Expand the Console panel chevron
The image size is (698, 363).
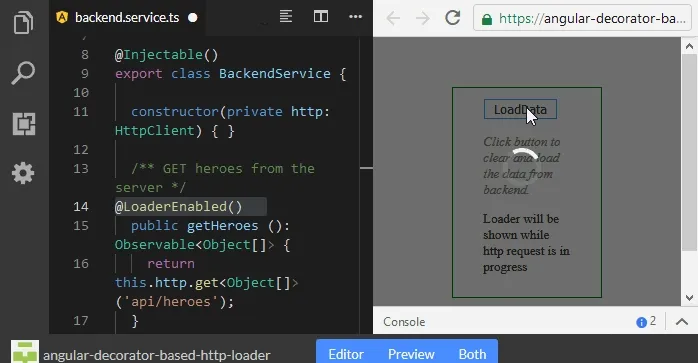(682, 322)
